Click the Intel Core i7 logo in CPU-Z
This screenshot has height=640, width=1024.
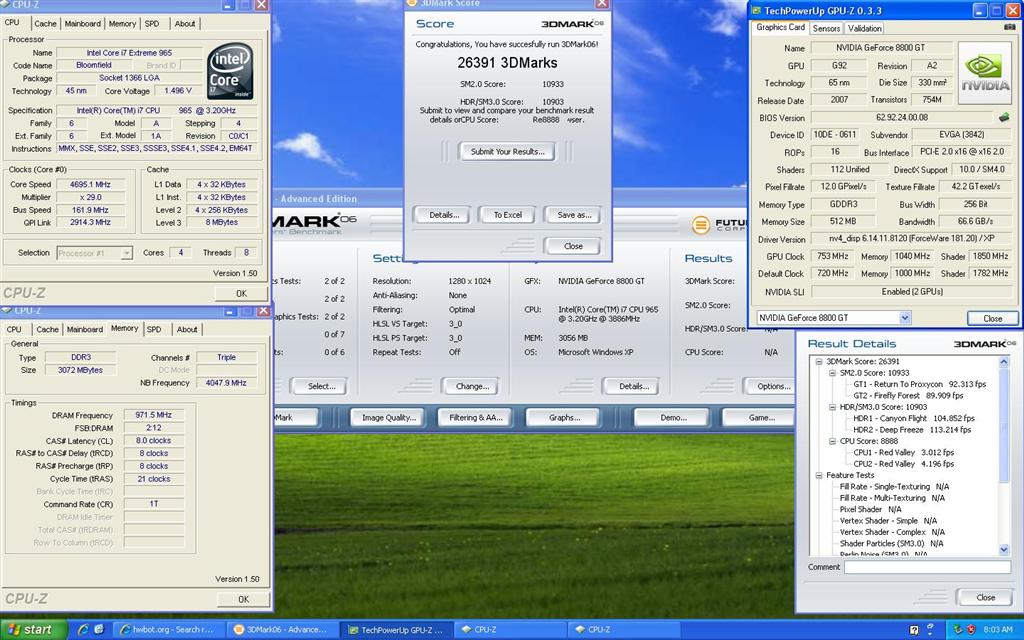tap(230, 71)
